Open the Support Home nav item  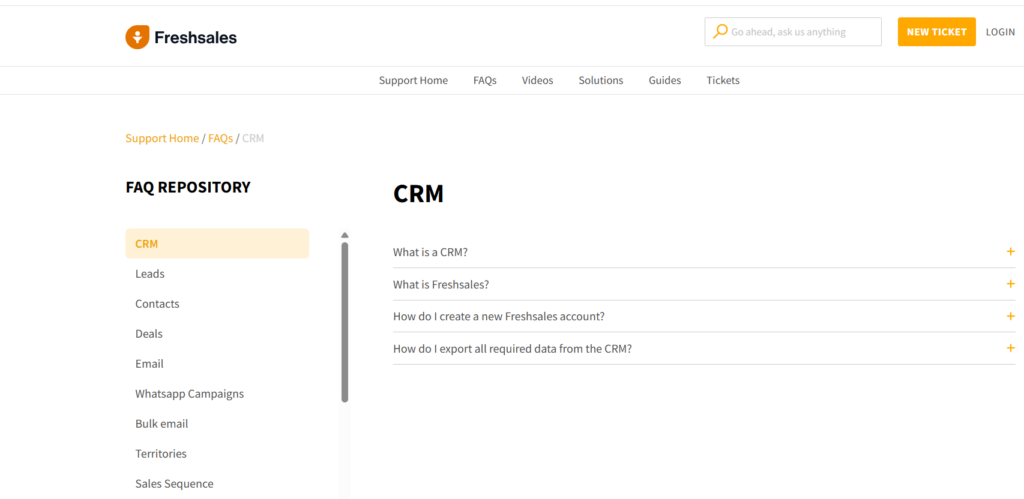pyautogui.click(x=413, y=80)
